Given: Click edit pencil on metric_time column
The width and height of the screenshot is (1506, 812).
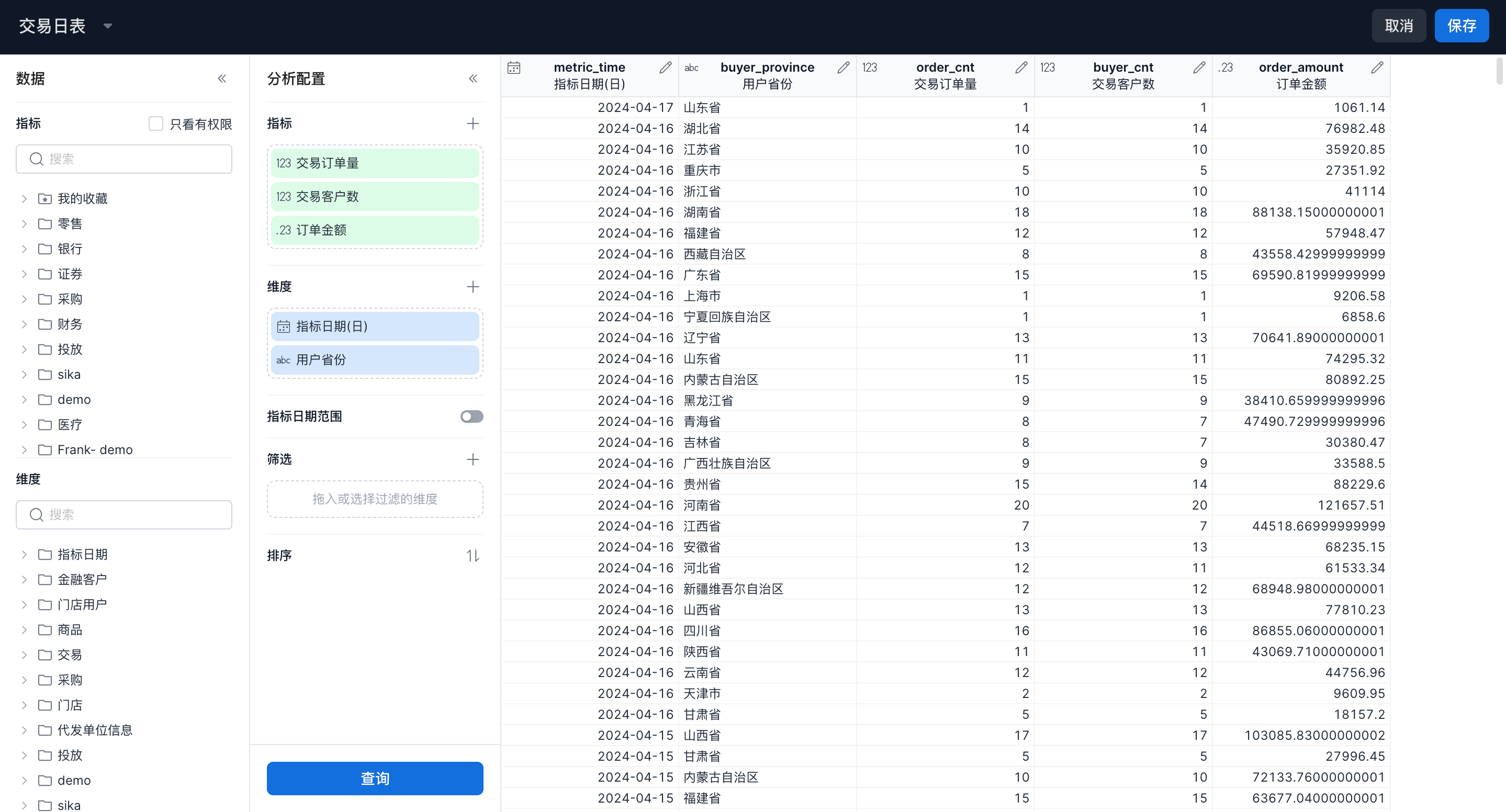Looking at the screenshot, I should [665, 67].
